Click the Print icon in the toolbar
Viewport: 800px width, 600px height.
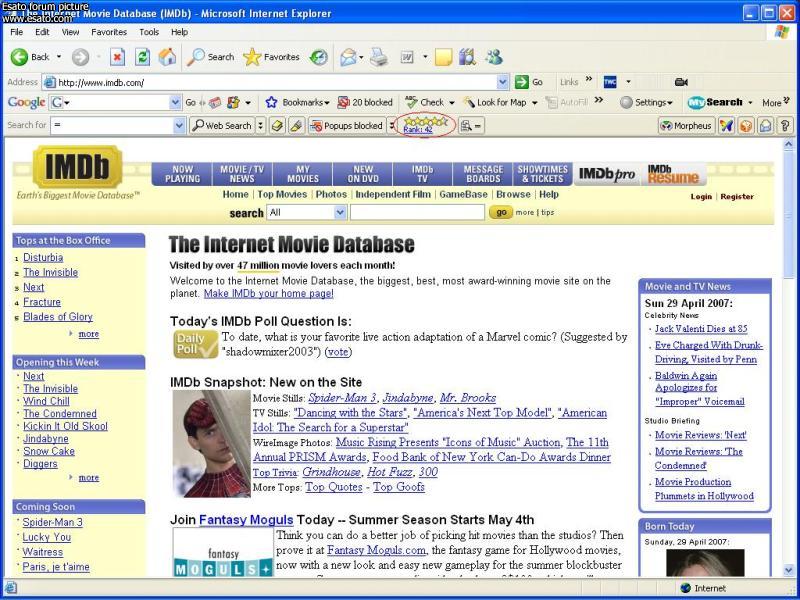379,57
